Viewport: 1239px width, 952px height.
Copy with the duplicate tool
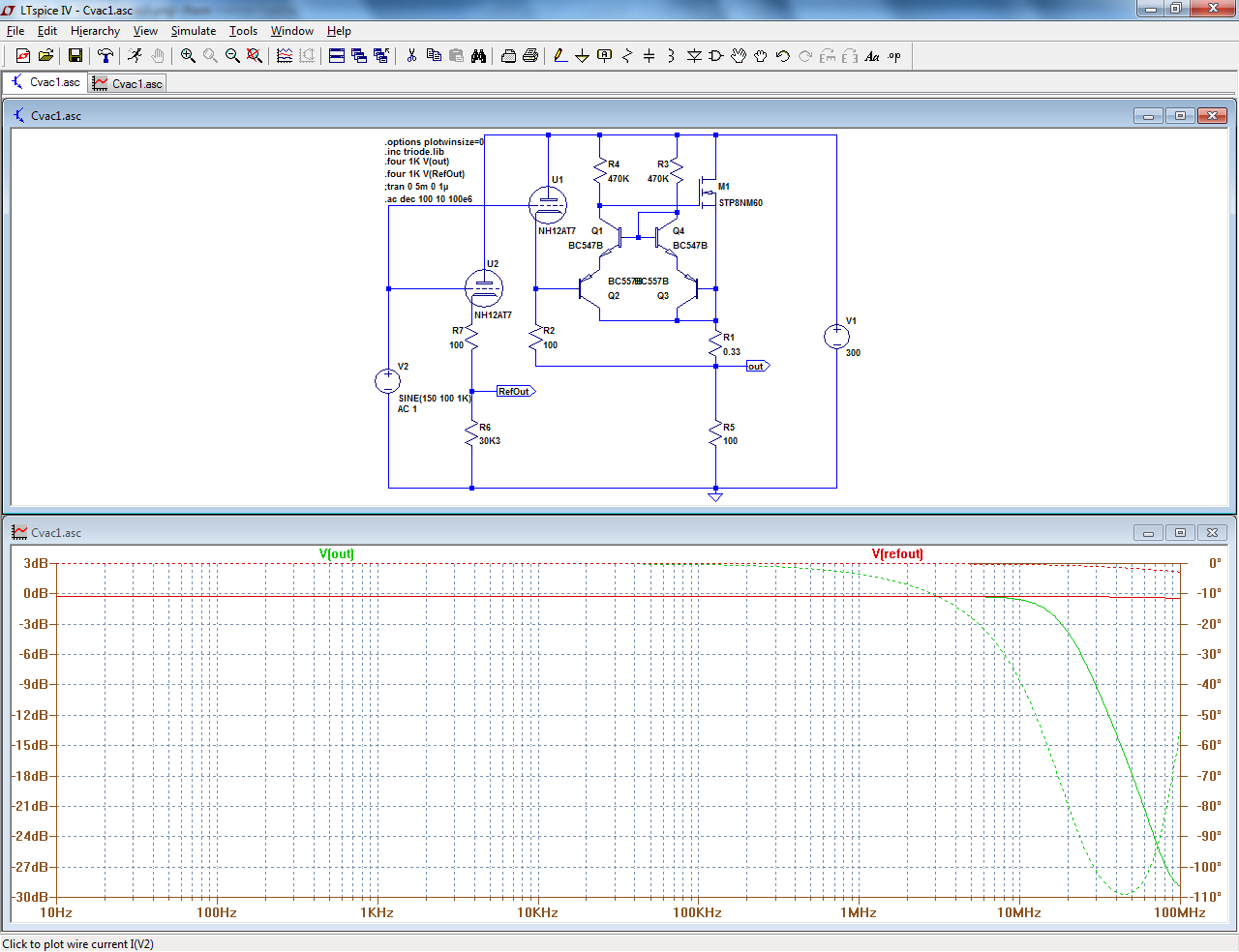(x=434, y=56)
